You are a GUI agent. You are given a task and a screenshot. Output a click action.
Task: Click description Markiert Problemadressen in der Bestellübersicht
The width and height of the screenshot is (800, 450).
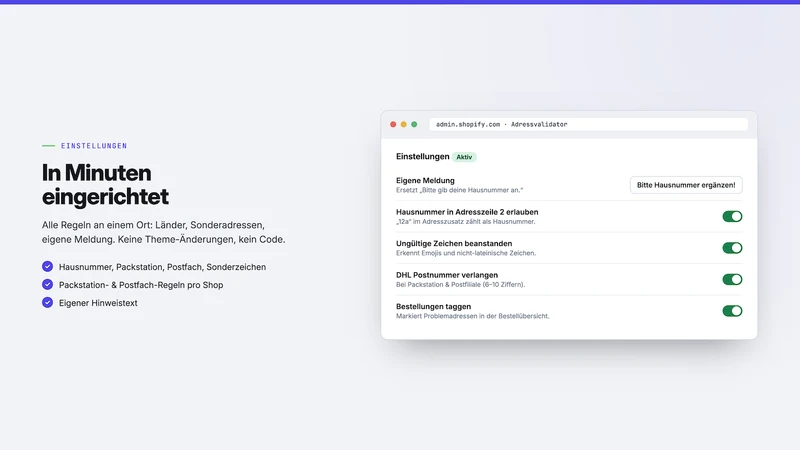click(472, 316)
